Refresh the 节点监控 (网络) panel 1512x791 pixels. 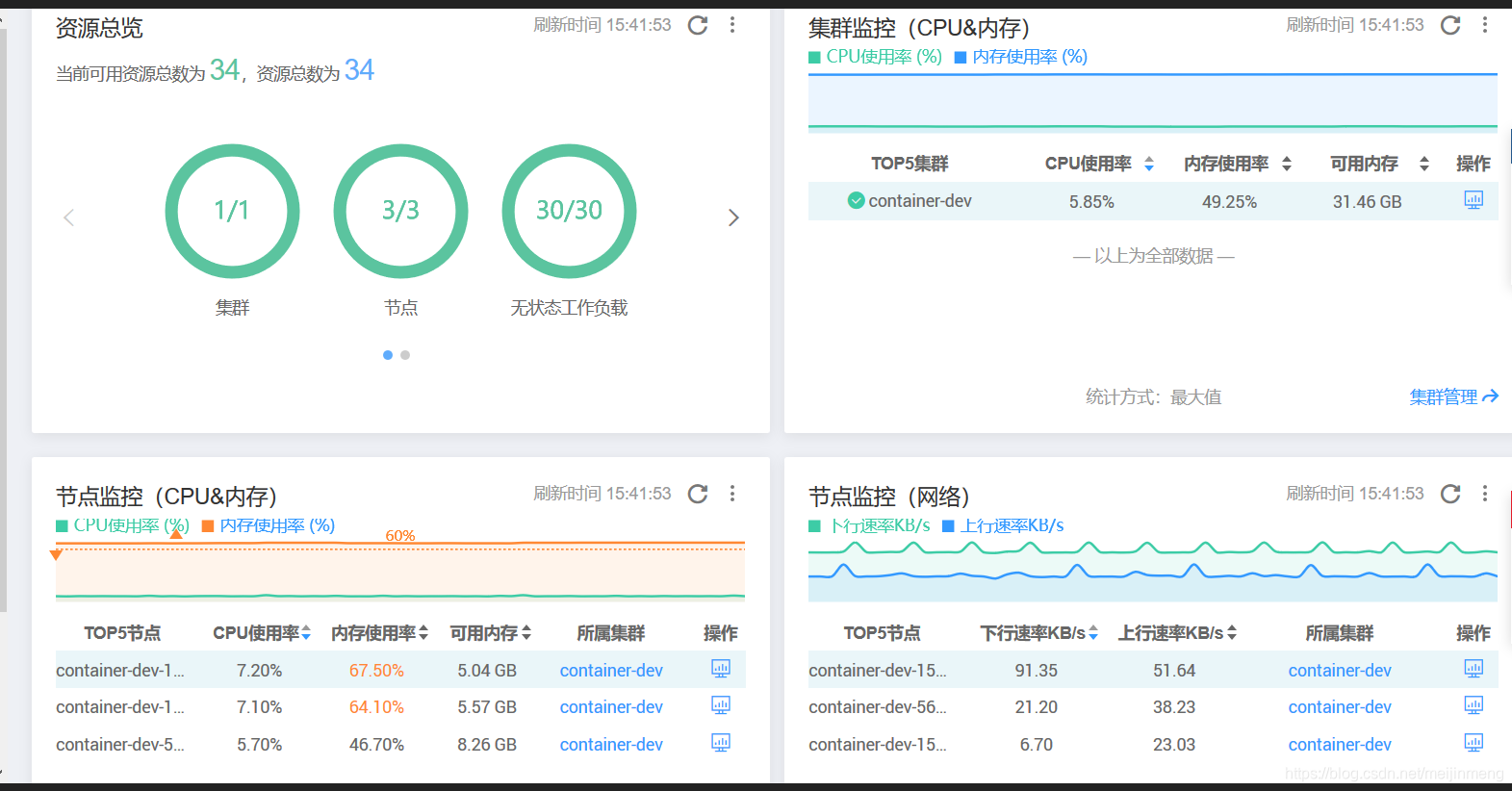(1450, 494)
